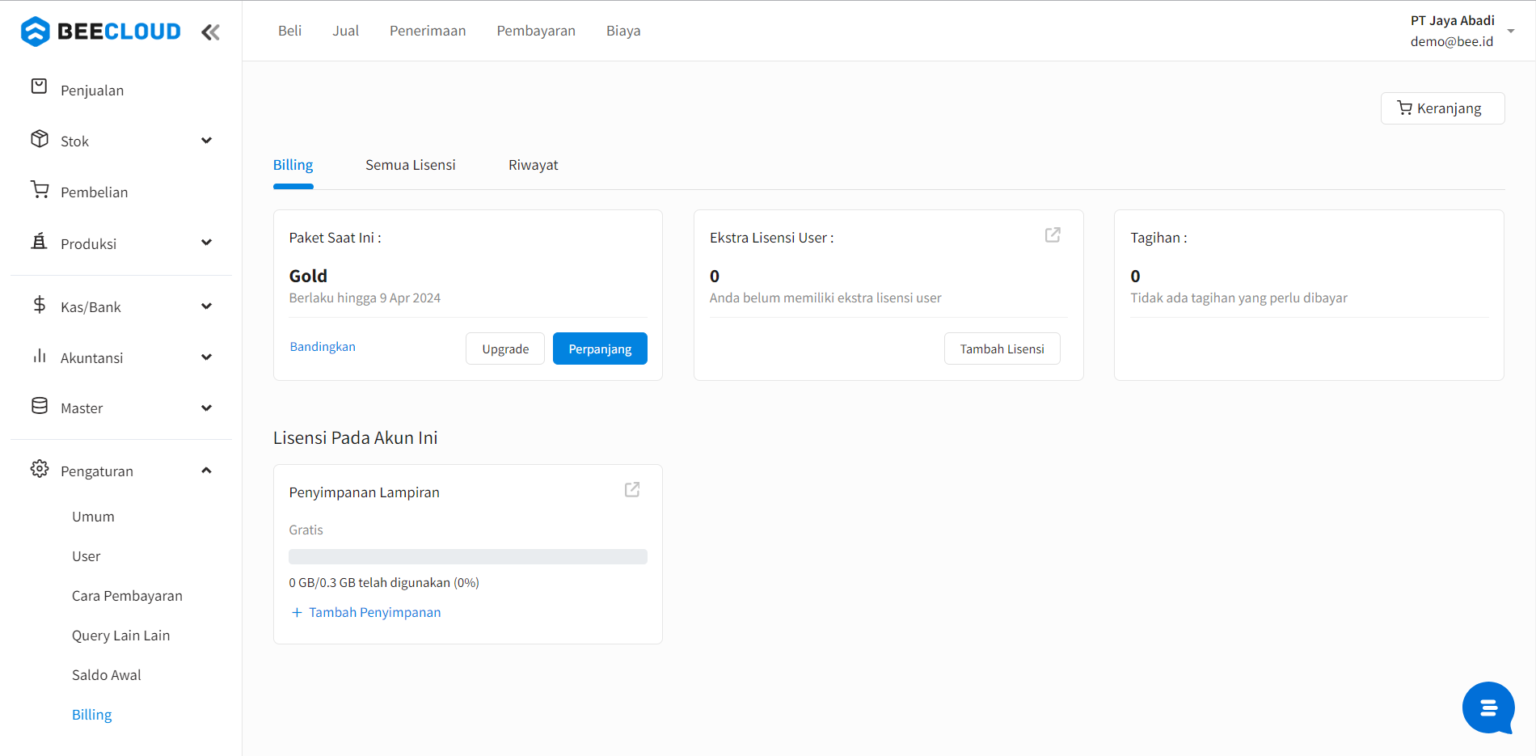Screen dimensions: 1536x756
Task: Open Penyimpanan Lampiran external link icon
Action: (631, 489)
